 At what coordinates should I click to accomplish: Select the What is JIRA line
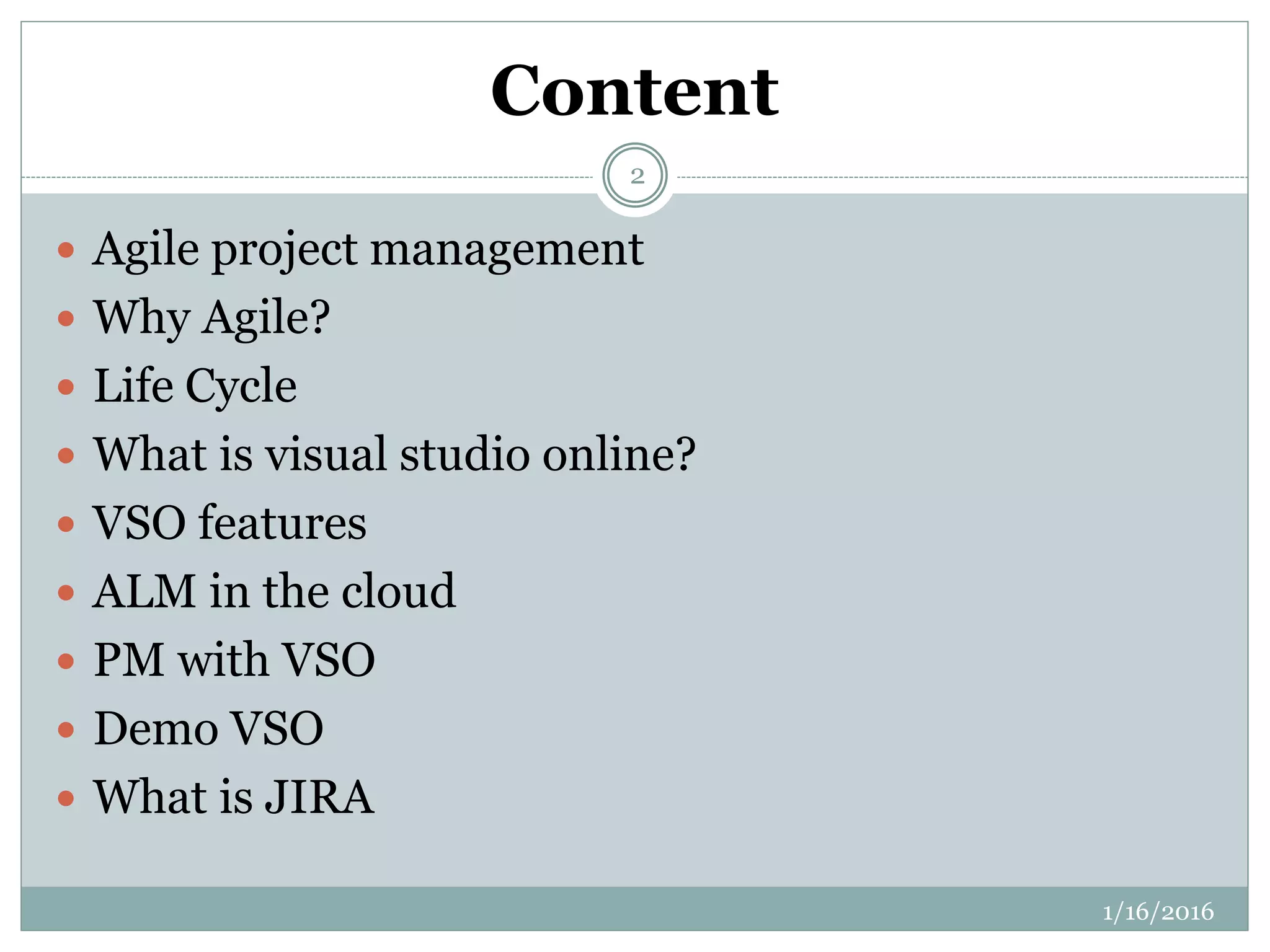[x=233, y=797]
